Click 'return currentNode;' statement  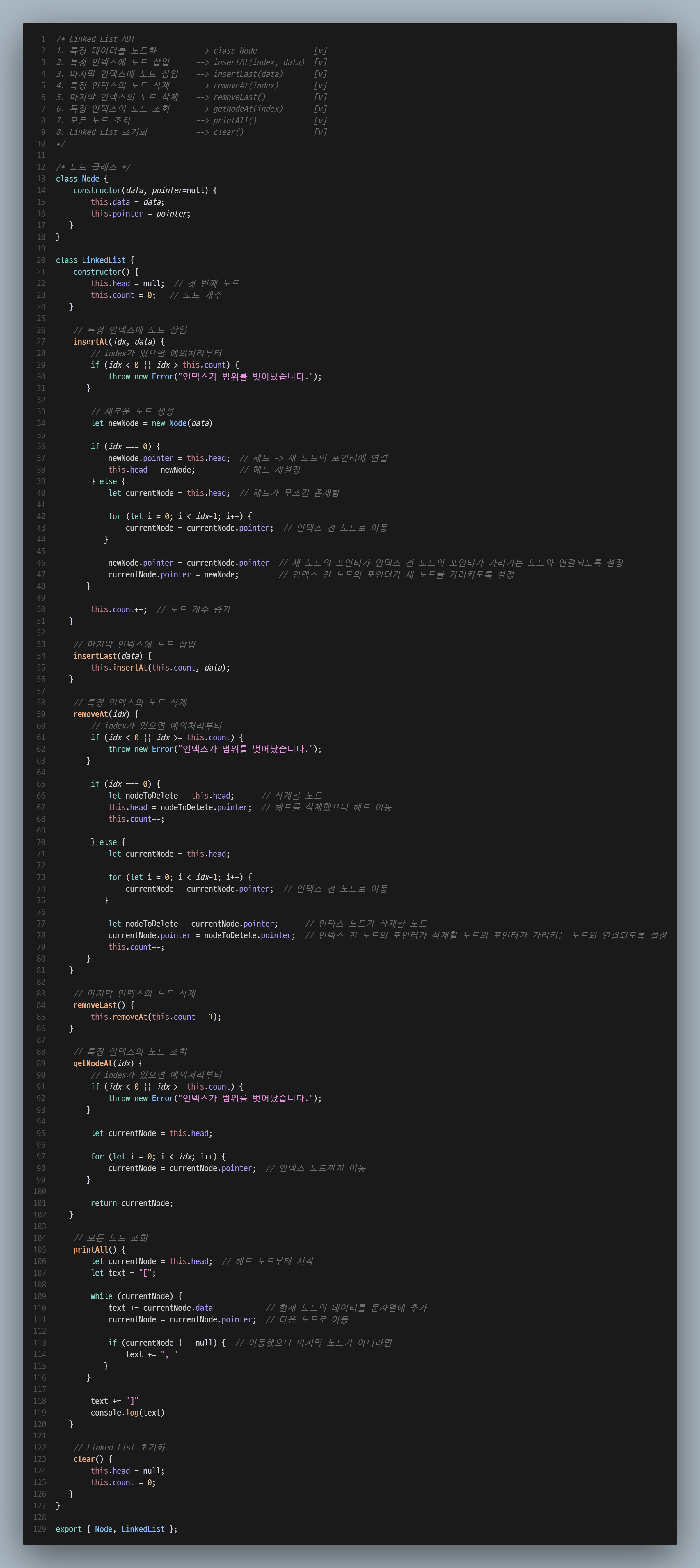132,1203
